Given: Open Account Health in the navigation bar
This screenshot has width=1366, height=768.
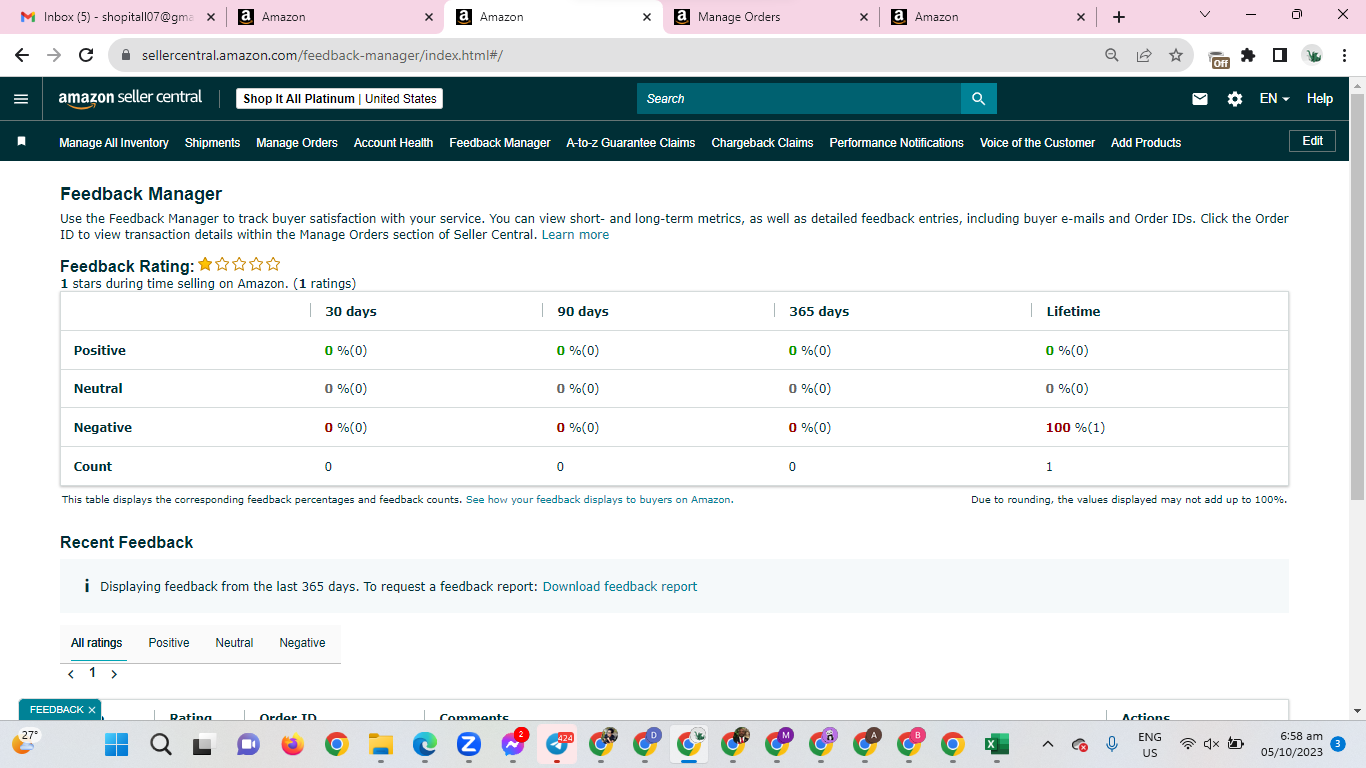Looking at the screenshot, I should [x=393, y=143].
